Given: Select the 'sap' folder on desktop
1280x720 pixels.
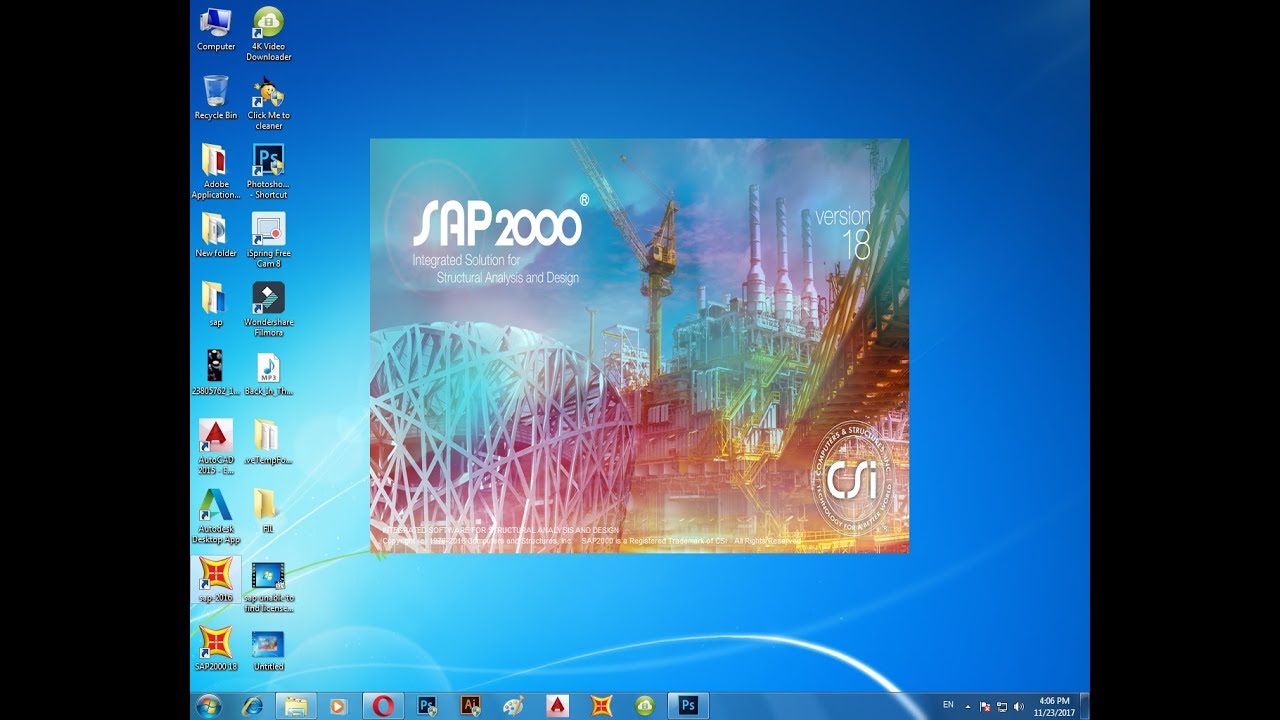Looking at the screenshot, I should click(x=216, y=305).
